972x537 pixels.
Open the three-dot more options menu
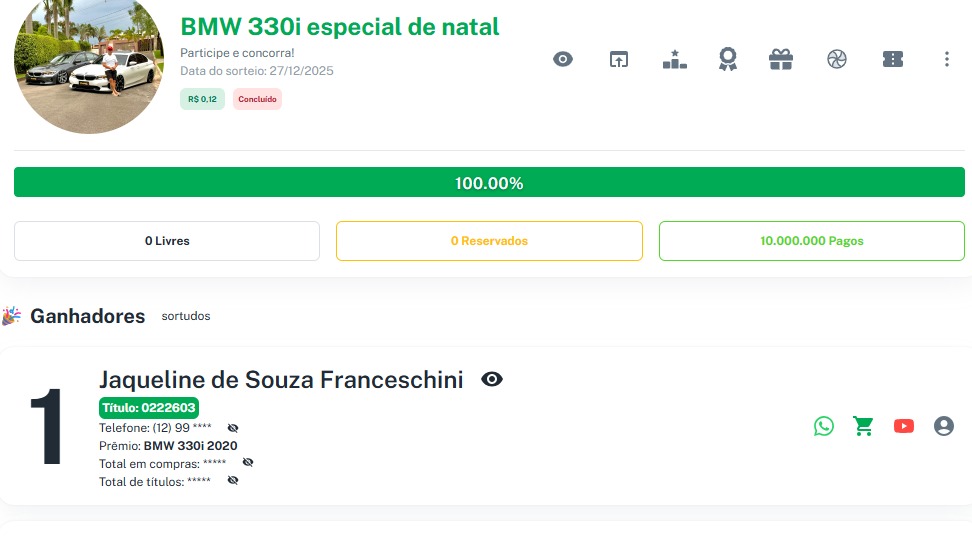click(x=947, y=60)
